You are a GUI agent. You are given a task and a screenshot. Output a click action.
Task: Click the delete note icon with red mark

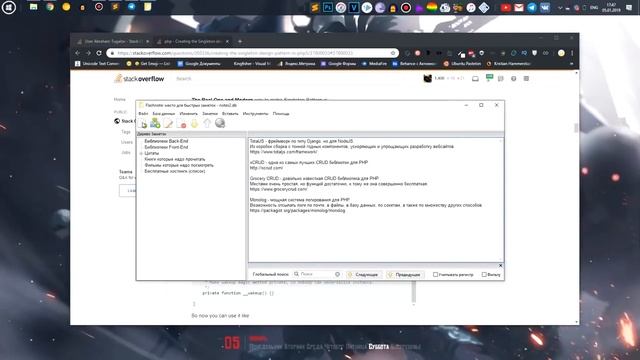[x=181, y=123]
